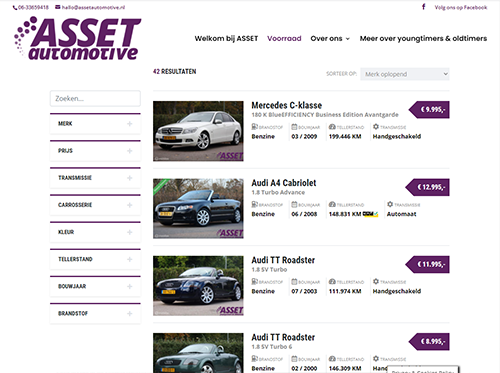Click the '07 / 2003' build date
The height and width of the screenshot is (373, 500).
pos(304,291)
